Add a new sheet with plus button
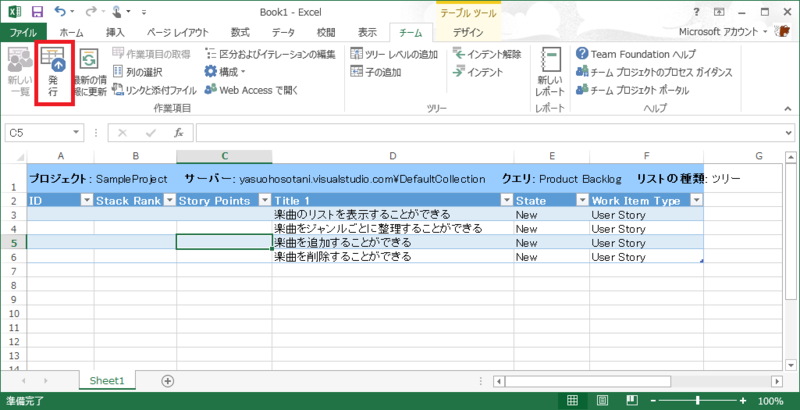Viewport: 800px width, 410px height. 167,380
